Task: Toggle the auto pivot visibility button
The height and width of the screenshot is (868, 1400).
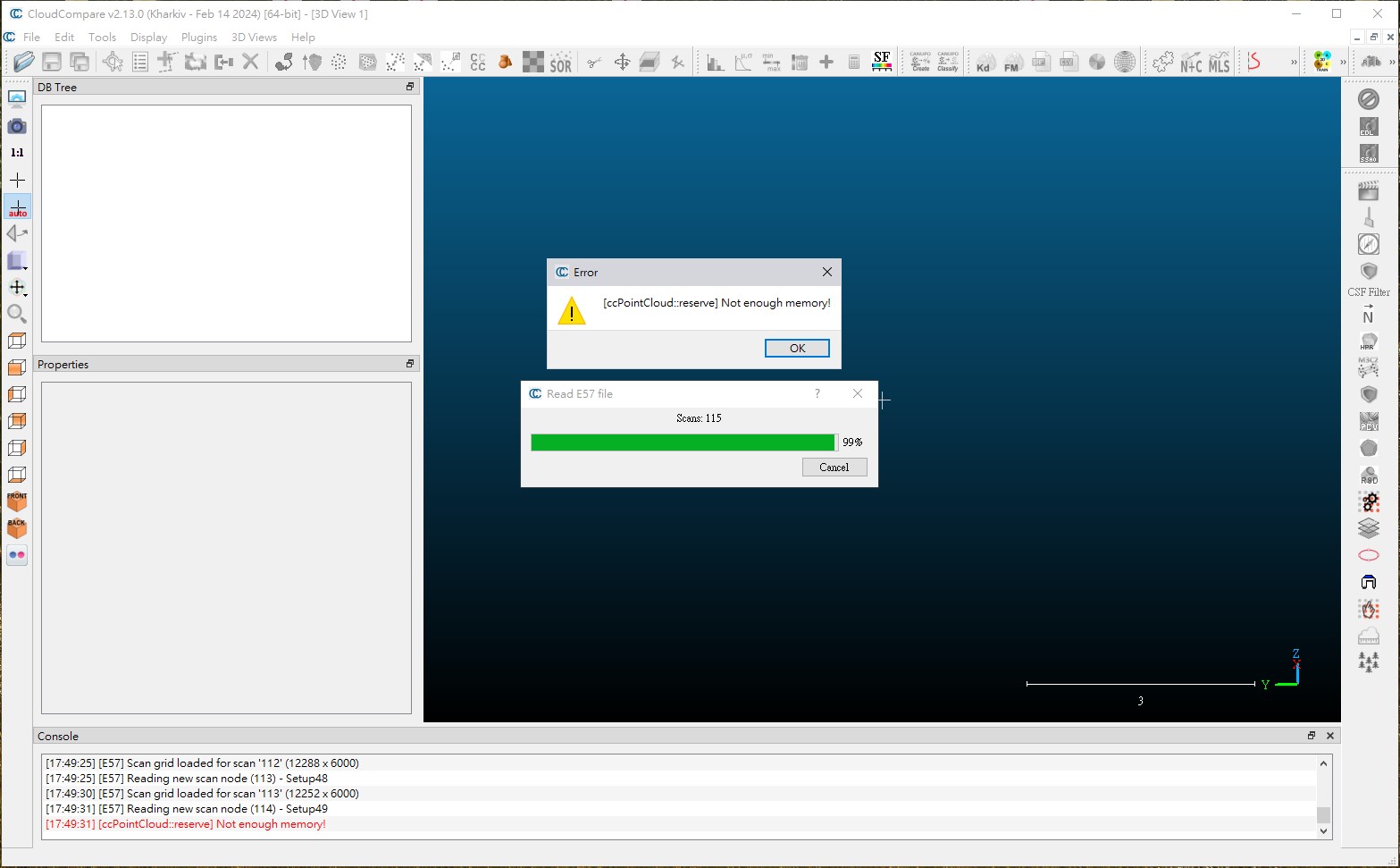Action: pyautogui.click(x=17, y=207)
